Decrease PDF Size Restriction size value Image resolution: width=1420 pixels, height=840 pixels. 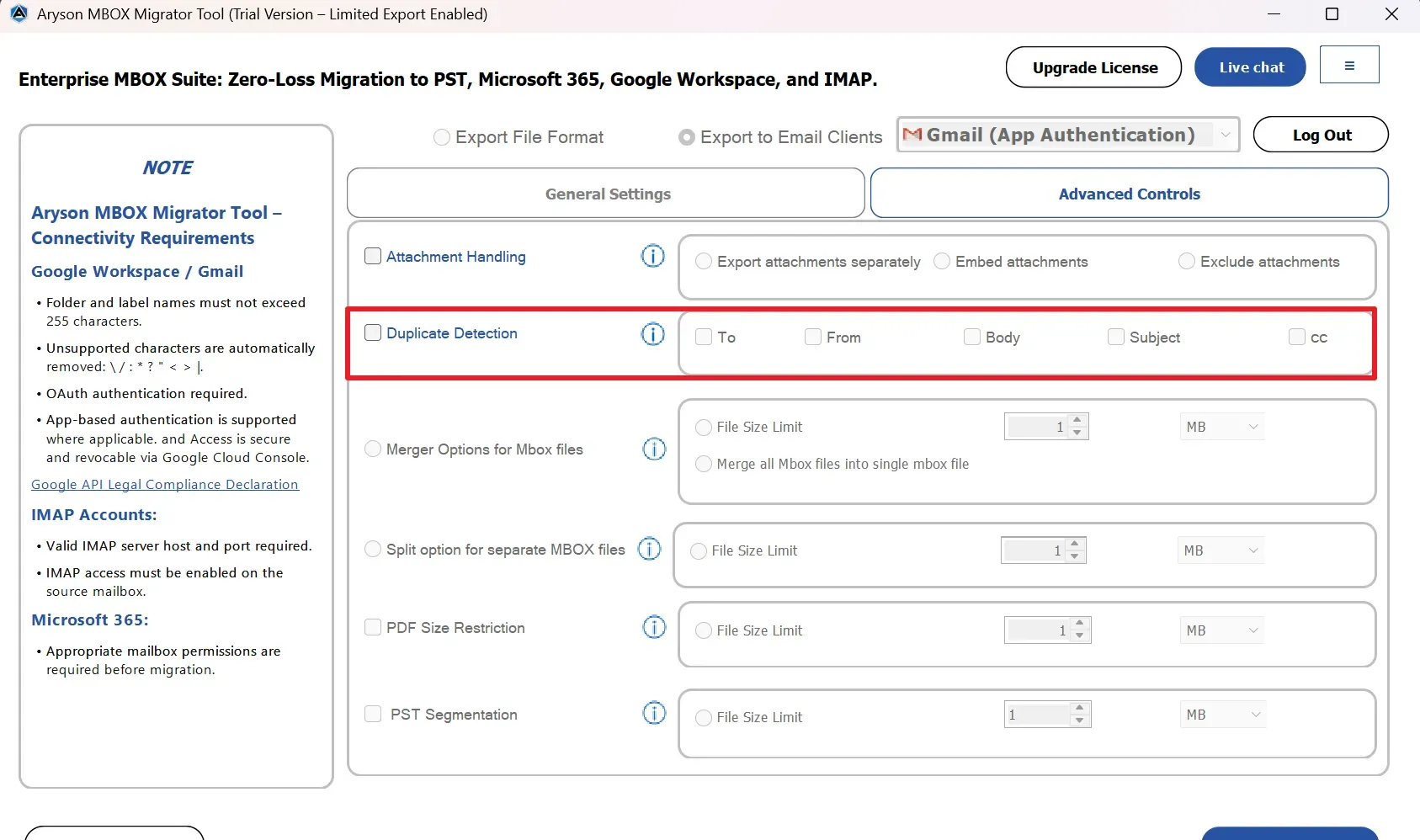[1080, 636]
